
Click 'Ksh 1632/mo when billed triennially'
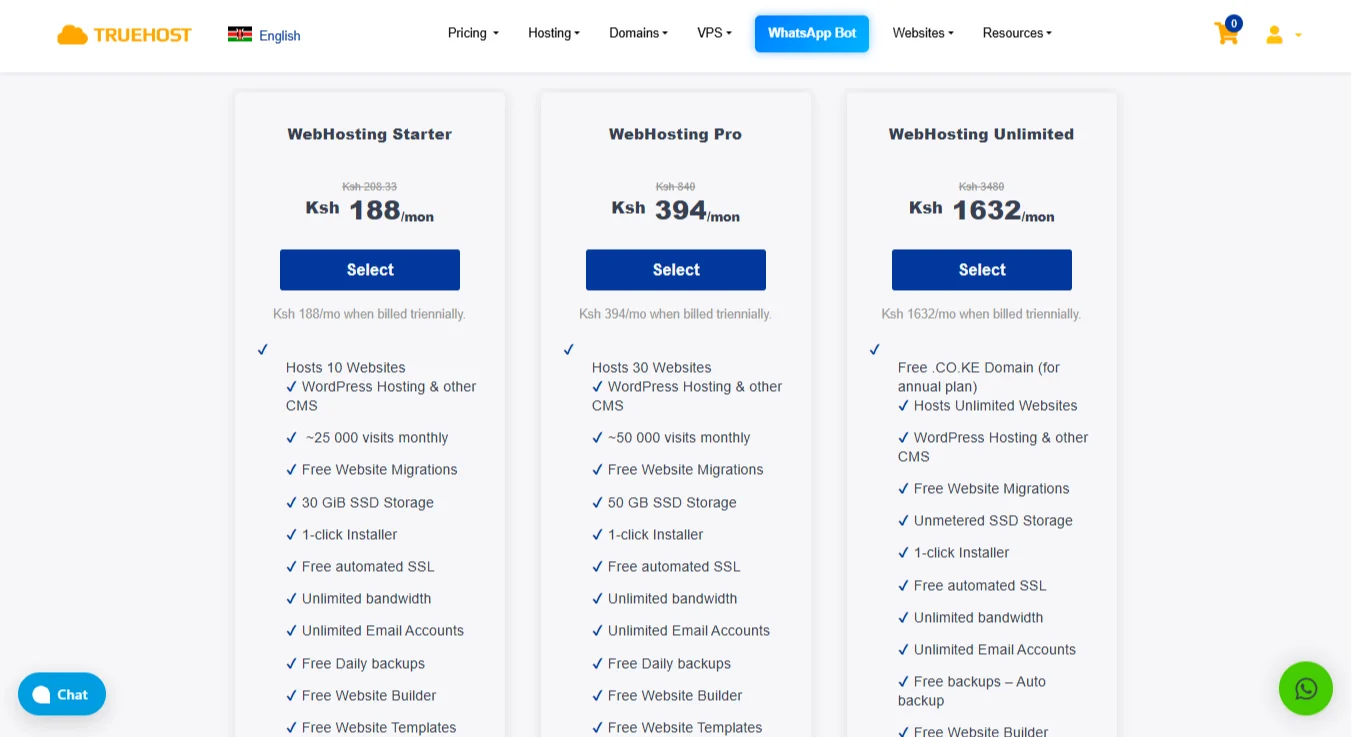pyautogui.click(x=982, y=314)
